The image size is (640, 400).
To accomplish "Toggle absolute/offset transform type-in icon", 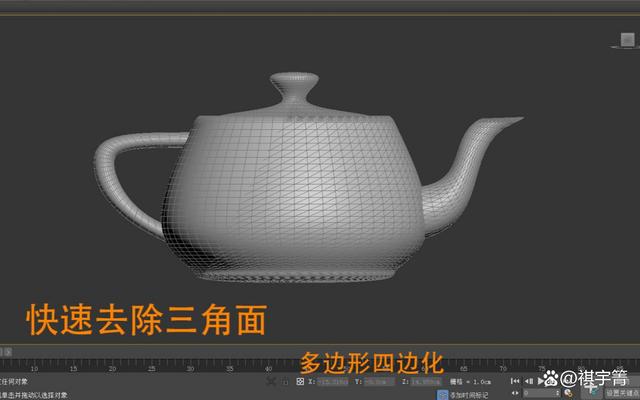I will point(300,382).
